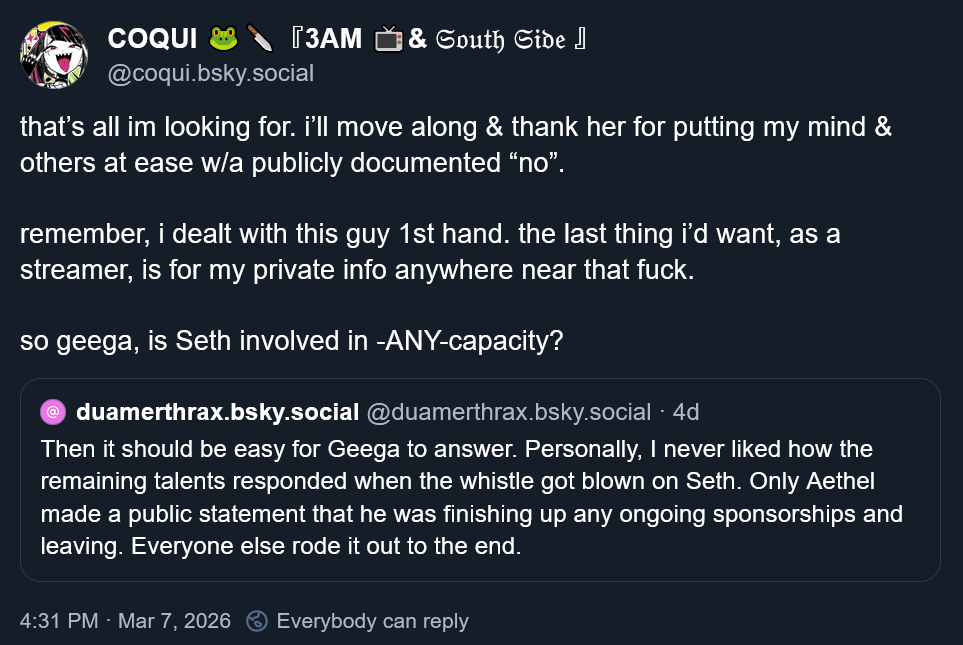This screenshot has width=963, height=645.
Task: Open the quoted post about Geega answering
Action: coord(480,480)
